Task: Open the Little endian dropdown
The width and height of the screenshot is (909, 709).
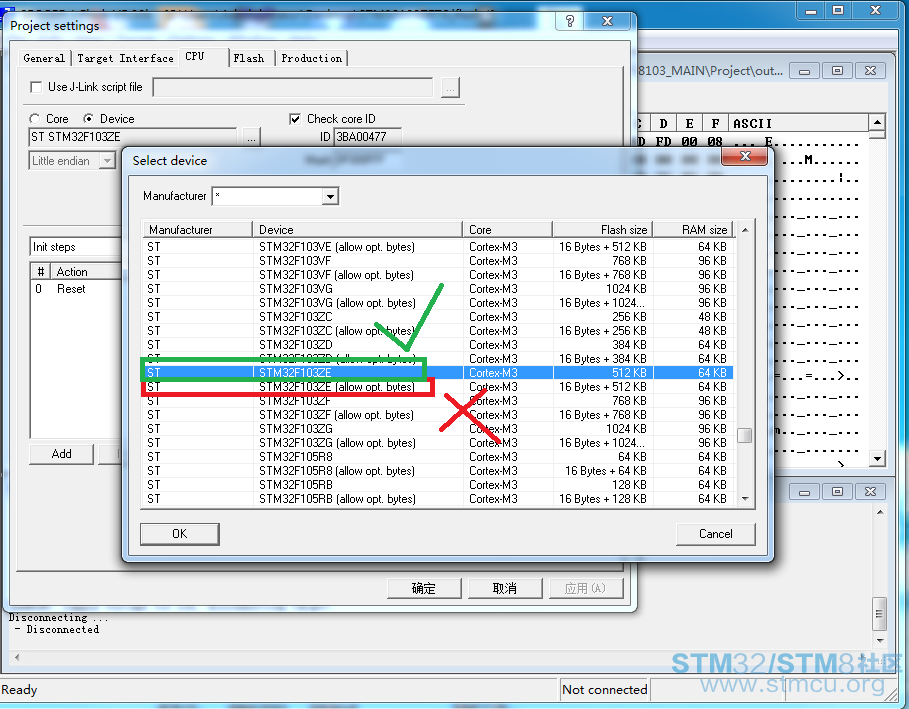Action: [108, 161]
